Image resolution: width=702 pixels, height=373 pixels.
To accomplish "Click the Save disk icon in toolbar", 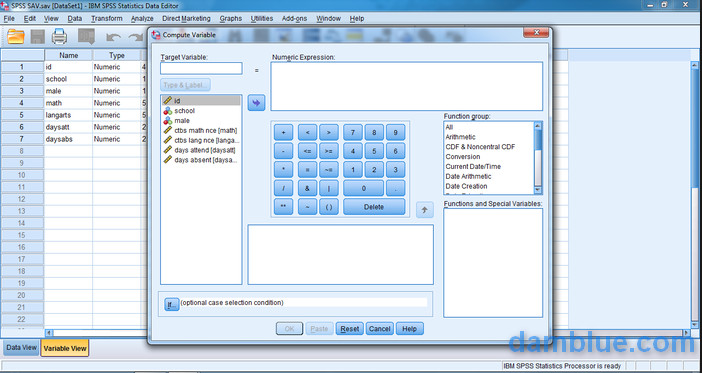I will pyautogui.click(x=38, y=36).
